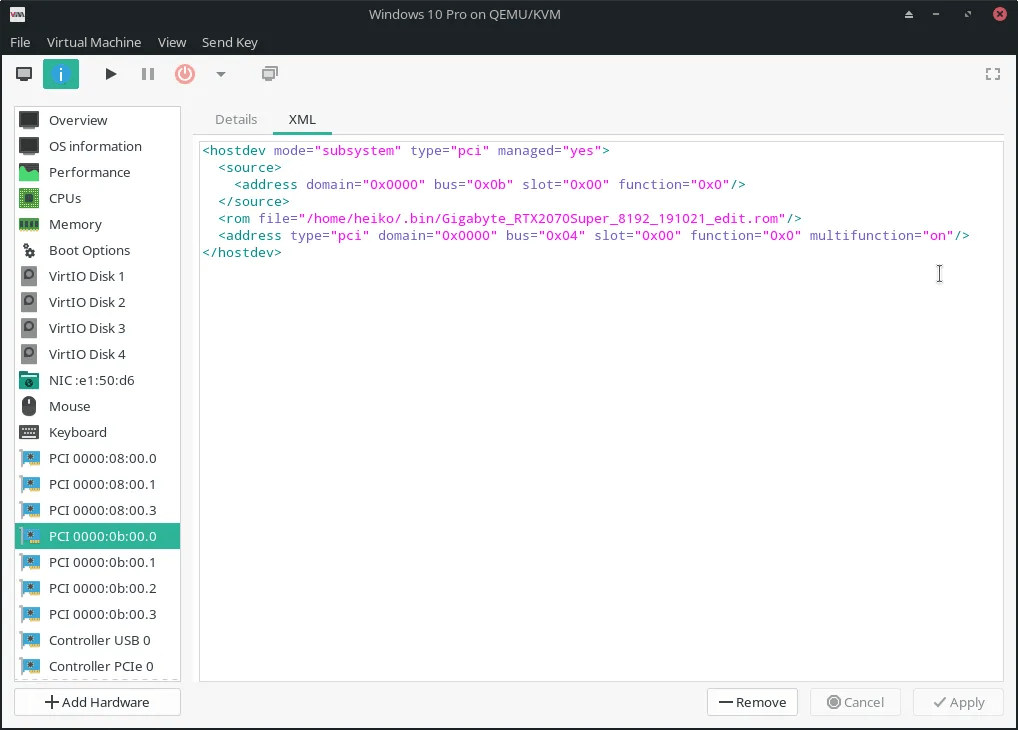Select PCI 0000:0b:00.1 card icon
Screen dimensions: 1018x730
click(30, 562)
